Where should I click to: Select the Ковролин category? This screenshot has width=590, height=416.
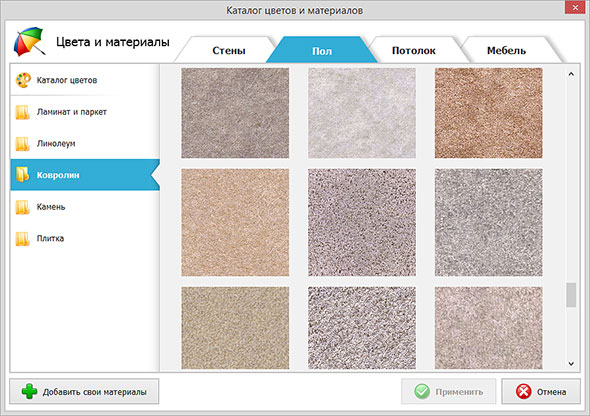(85, 175)
